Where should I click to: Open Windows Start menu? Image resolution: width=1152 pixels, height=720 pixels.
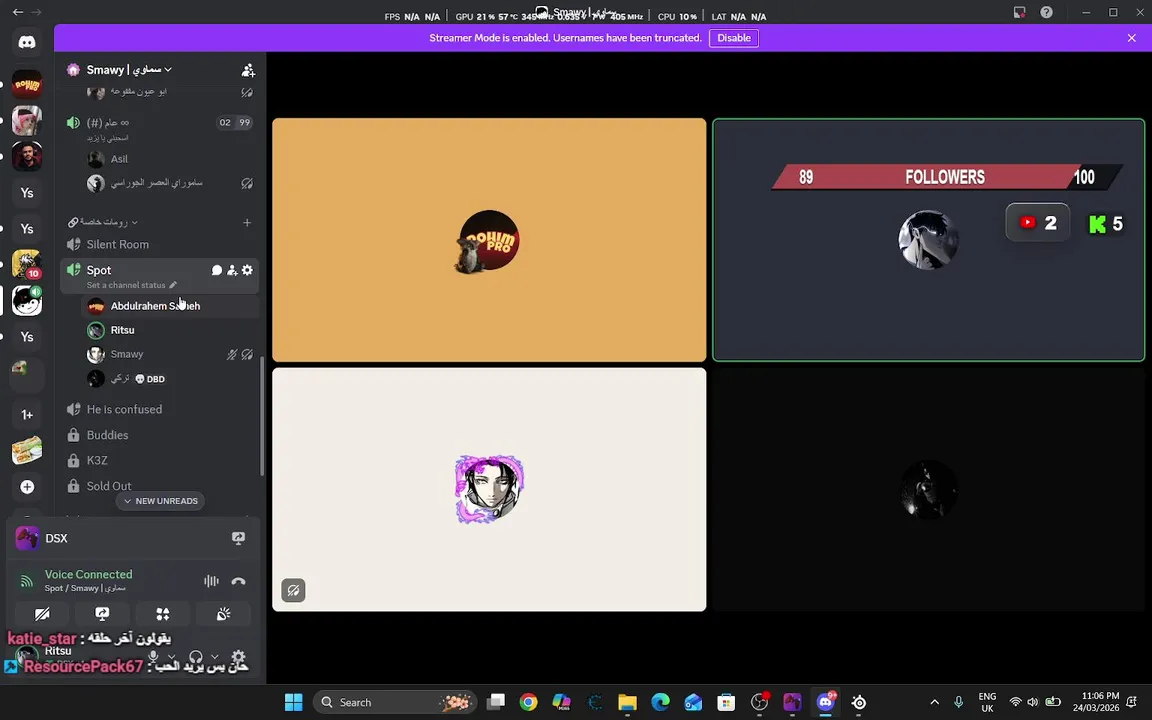point(294,702)
